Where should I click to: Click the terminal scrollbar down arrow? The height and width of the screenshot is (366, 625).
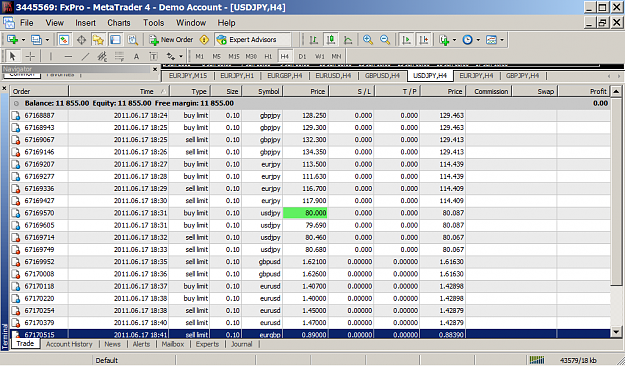tap(616, 331)
